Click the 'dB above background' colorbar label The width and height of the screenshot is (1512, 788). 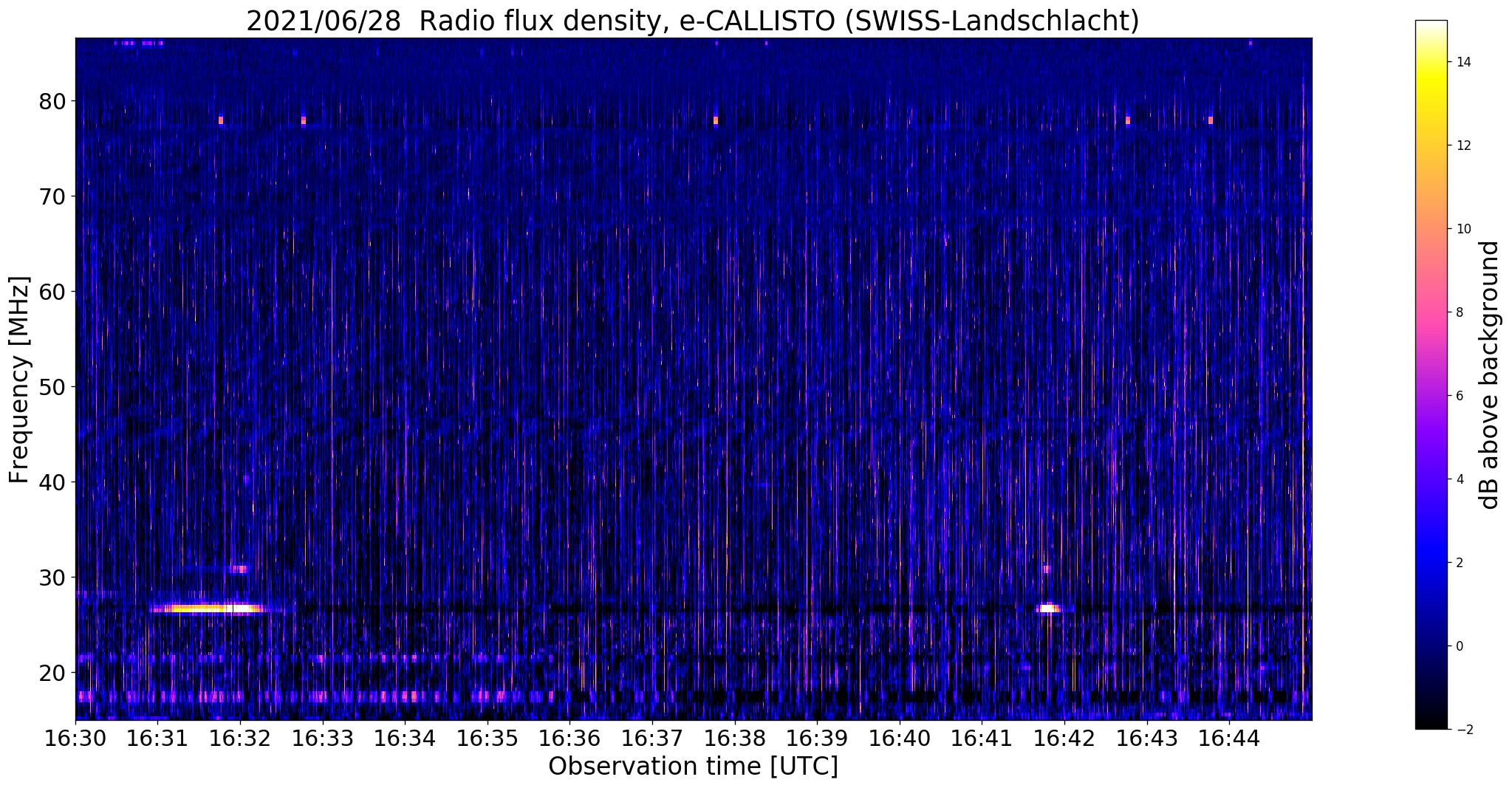(1490, 374)
